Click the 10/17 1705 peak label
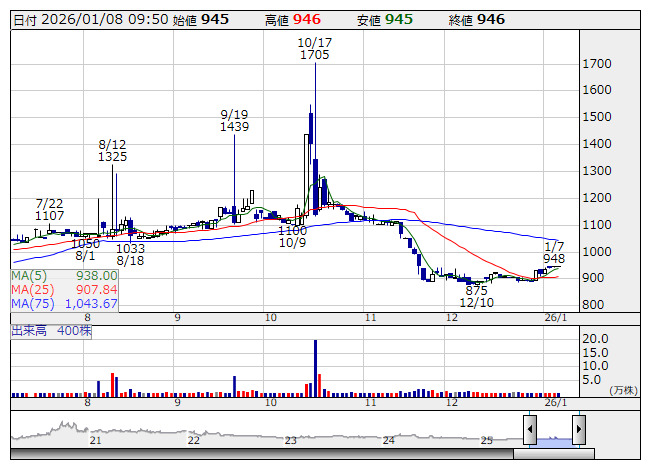This screenshot has height=470, width=653. click(x=314, y=49)
